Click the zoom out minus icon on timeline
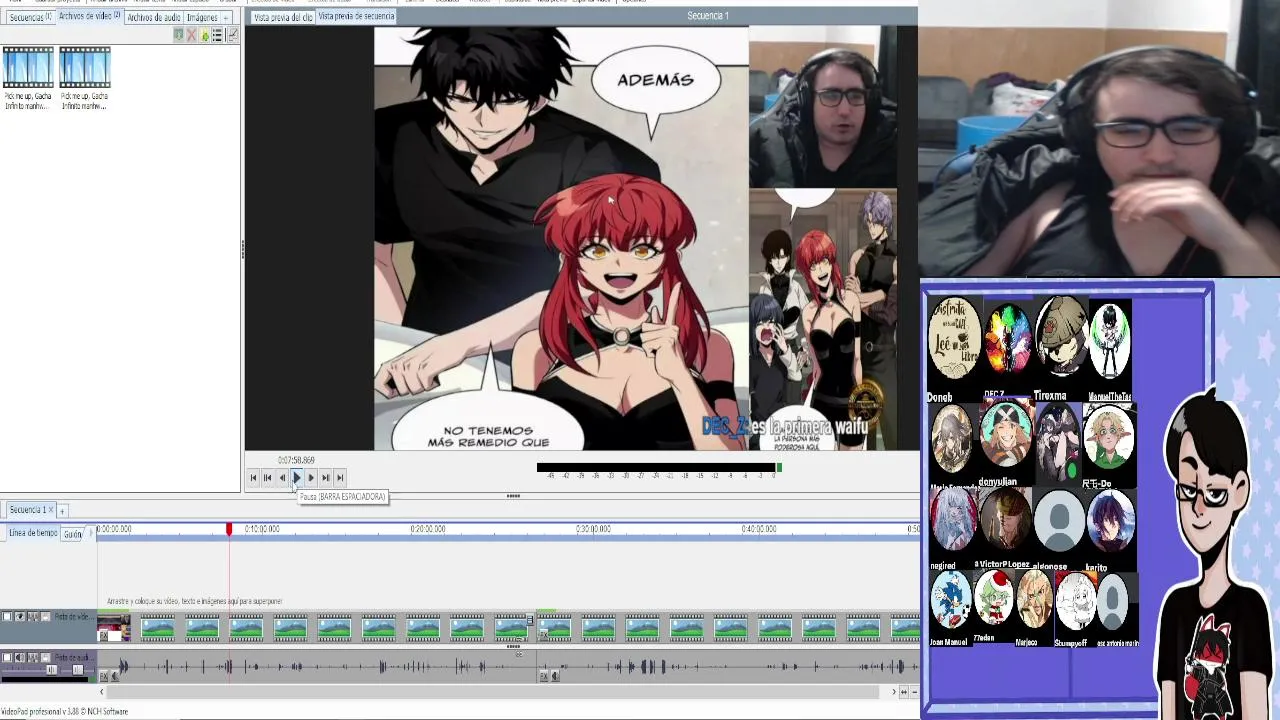The width and height of the screenshot is (1280, 720). click(914, 692)
